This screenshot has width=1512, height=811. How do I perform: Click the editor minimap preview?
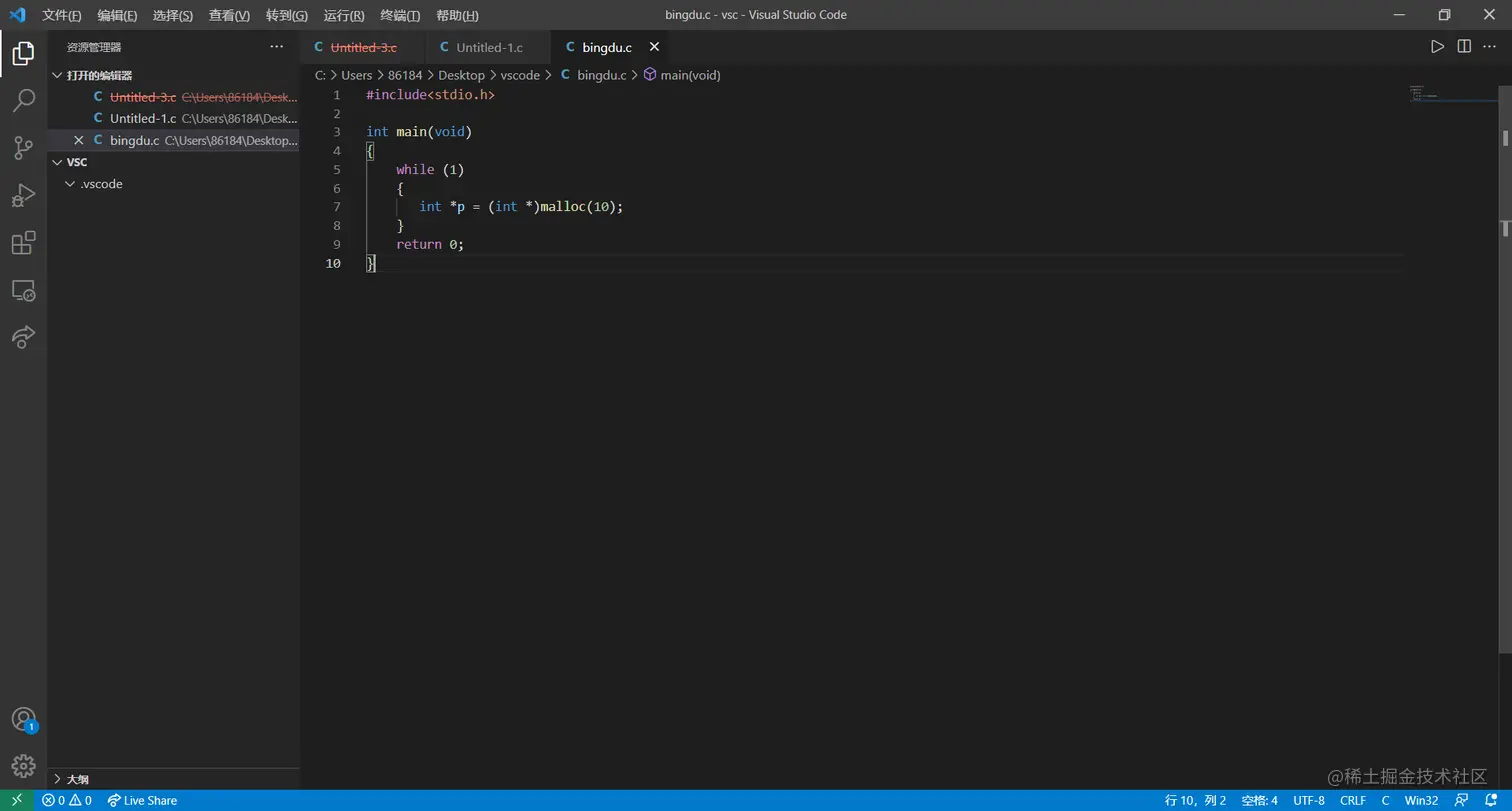(x=1451, y=95)
